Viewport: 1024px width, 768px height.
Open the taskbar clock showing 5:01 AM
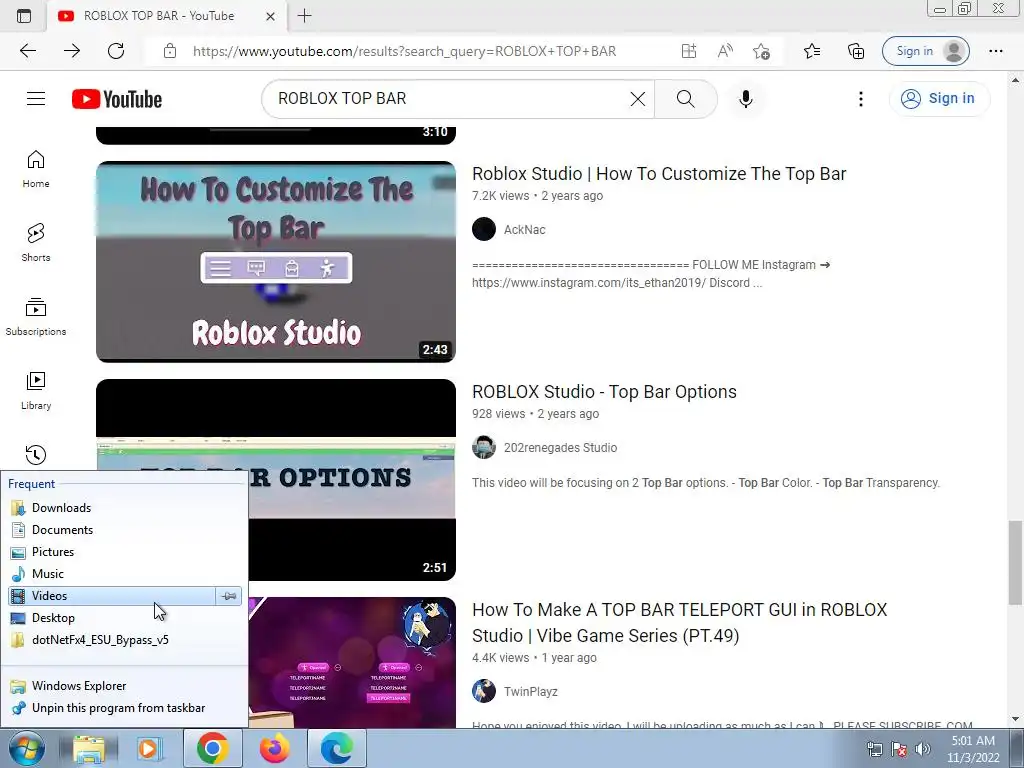click(973, 749)
